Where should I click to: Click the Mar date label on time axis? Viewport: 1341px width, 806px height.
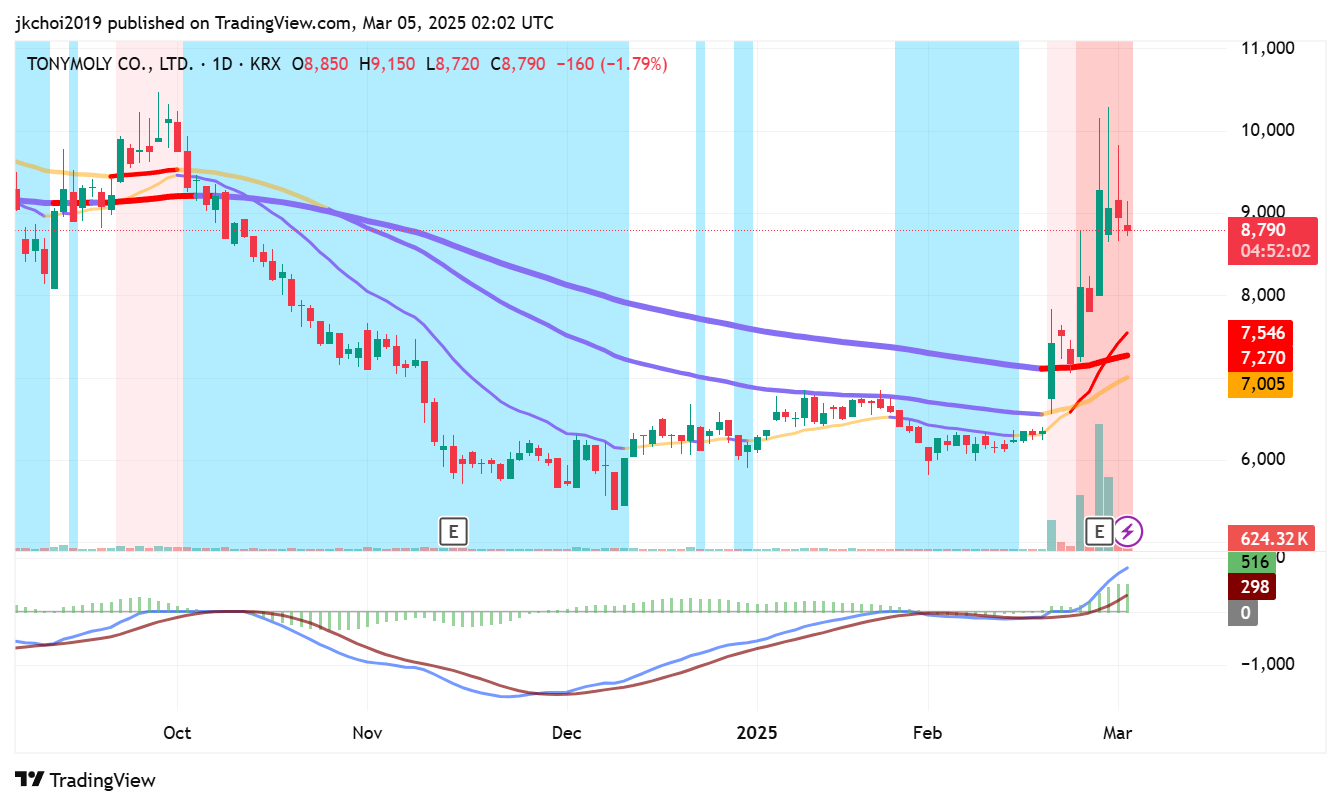tap(1117, 732)
